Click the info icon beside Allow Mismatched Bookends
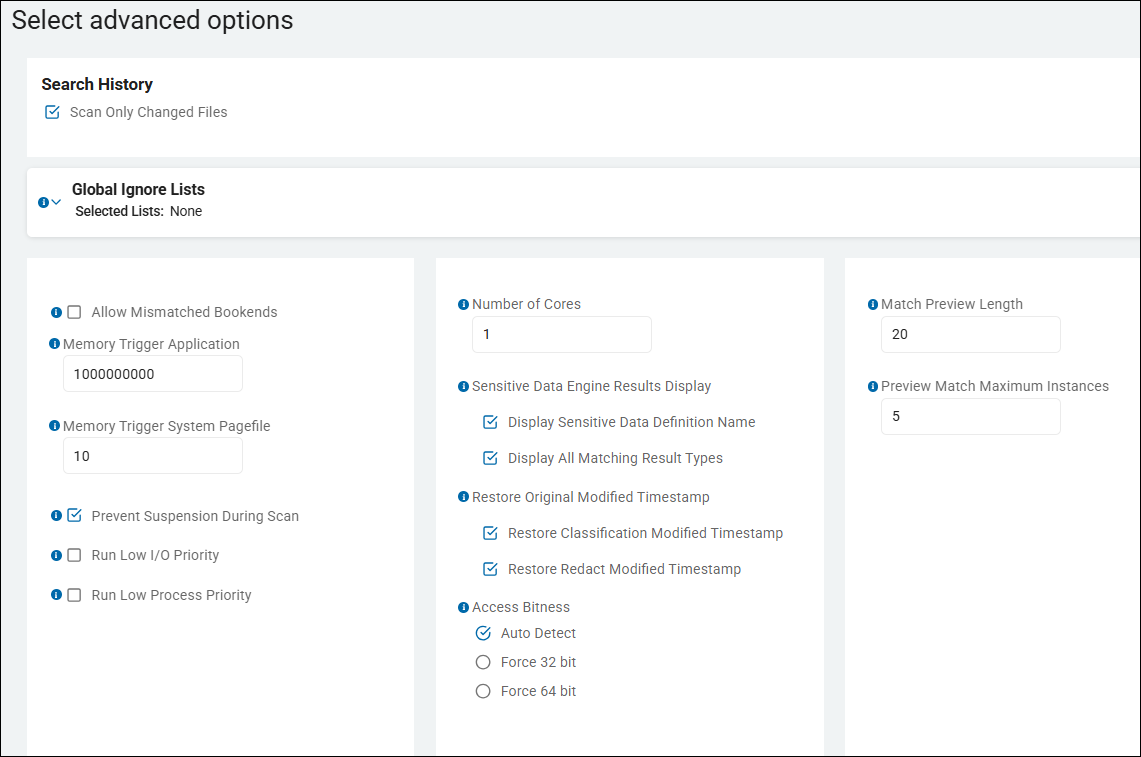The height and width of the screenshot is (757, 1141). pos(57,312)
